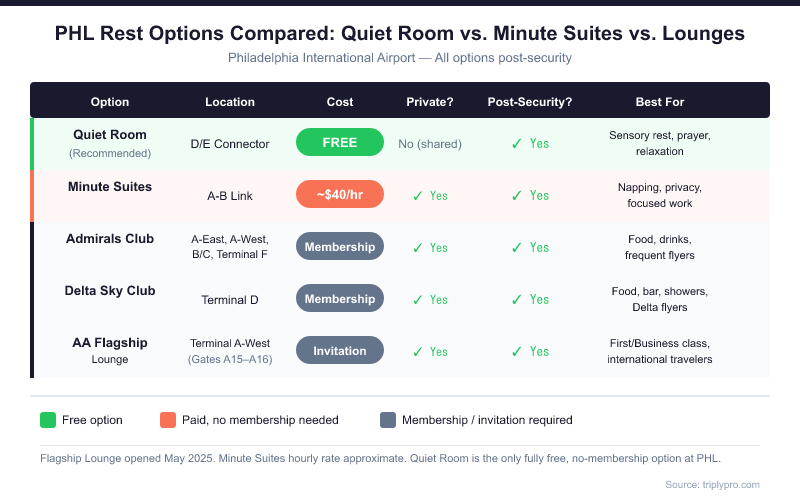Click the AA Flagship Invitation pill
Screen dimensions: 800x500
340,350
